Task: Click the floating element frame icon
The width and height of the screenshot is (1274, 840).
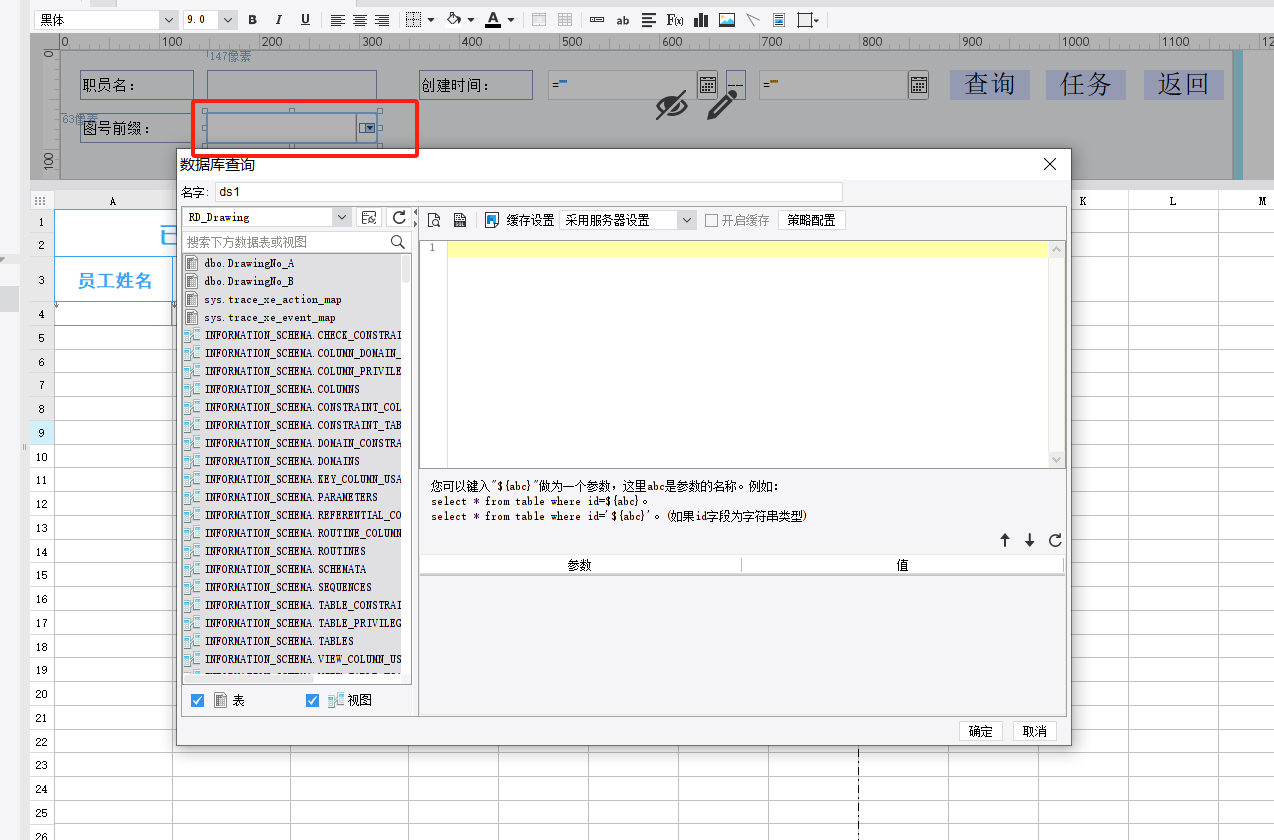Action: [804, 20]
